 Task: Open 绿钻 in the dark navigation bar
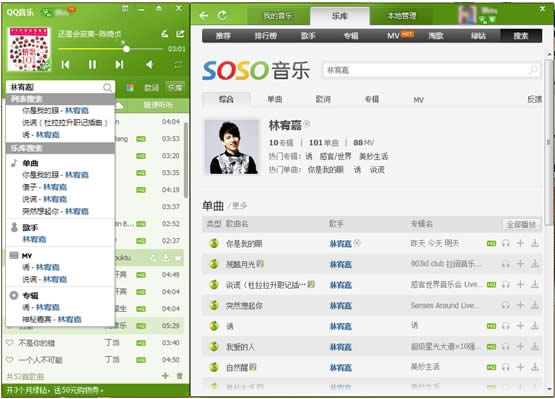coord(478,36)
